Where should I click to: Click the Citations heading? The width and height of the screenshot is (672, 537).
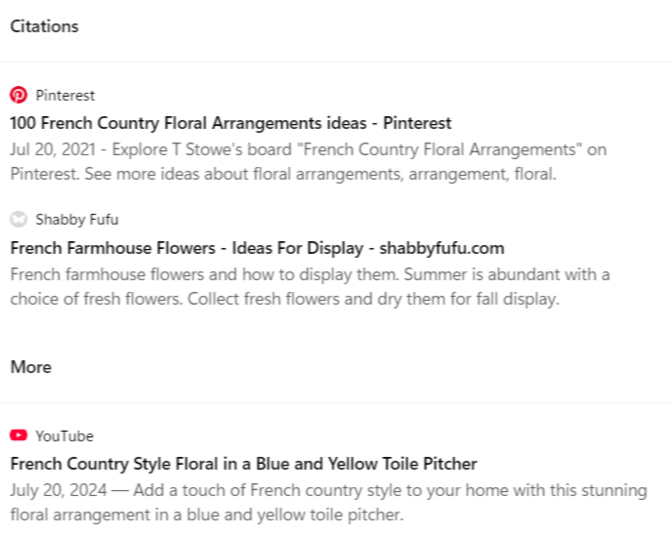point(44,26)
